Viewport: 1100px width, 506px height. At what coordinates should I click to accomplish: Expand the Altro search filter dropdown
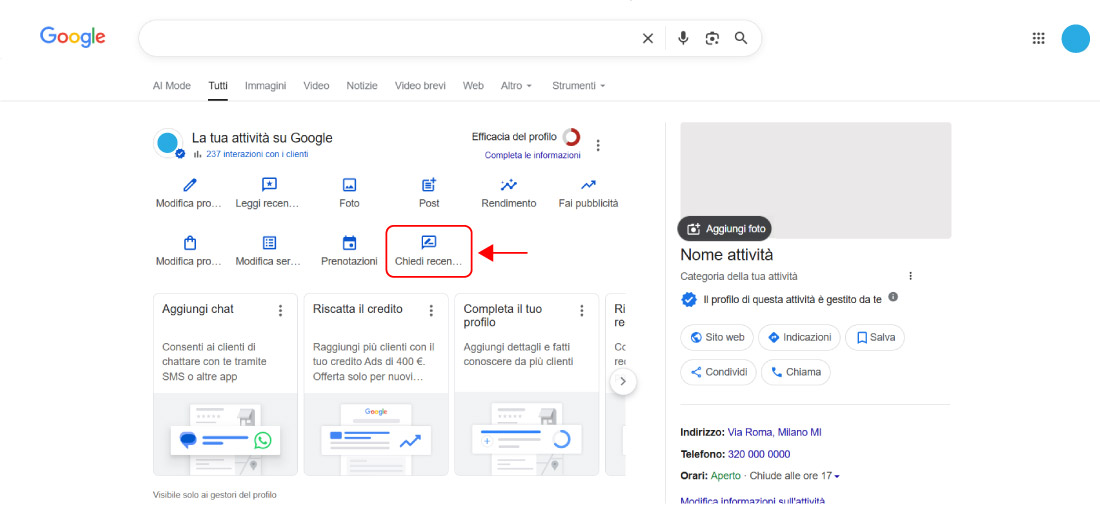(x=516, y=86)
